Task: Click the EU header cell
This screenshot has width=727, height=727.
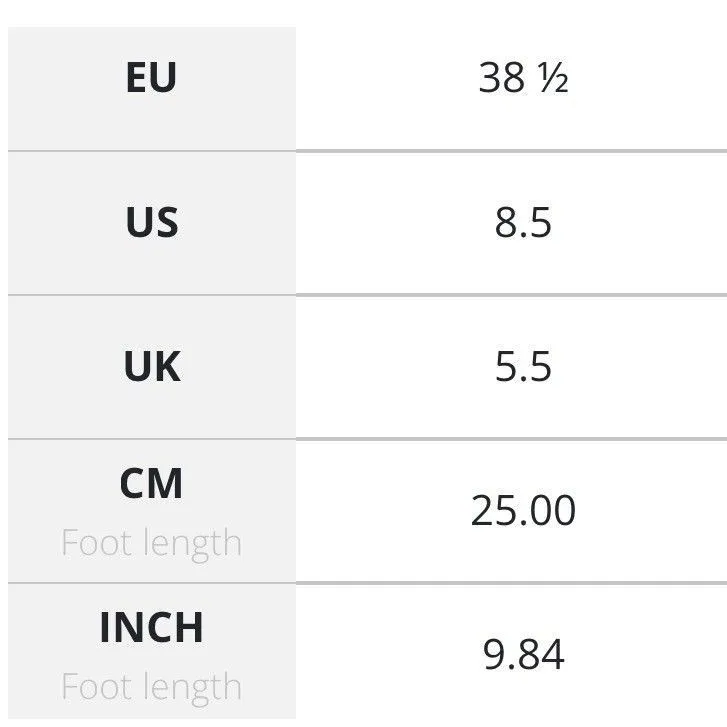Action: (152, 89)
